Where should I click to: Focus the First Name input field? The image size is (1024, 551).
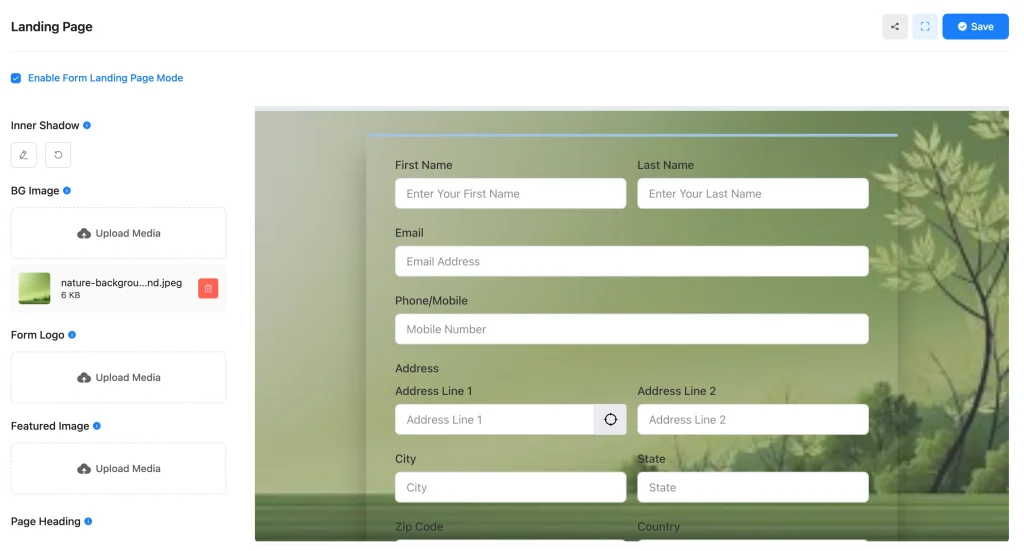(511, 194)
